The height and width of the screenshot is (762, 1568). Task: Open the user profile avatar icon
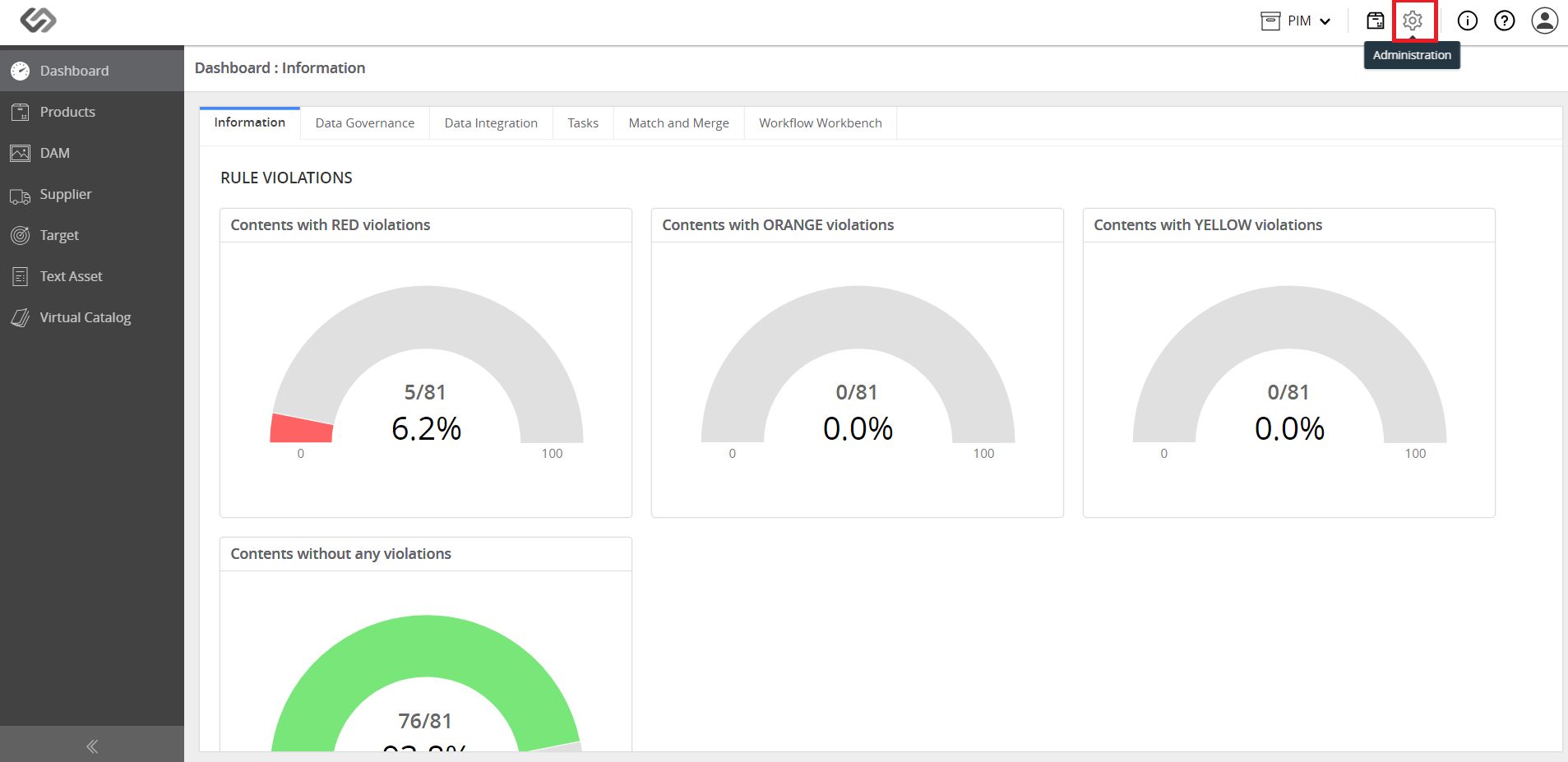click(x=1545, y=21)
